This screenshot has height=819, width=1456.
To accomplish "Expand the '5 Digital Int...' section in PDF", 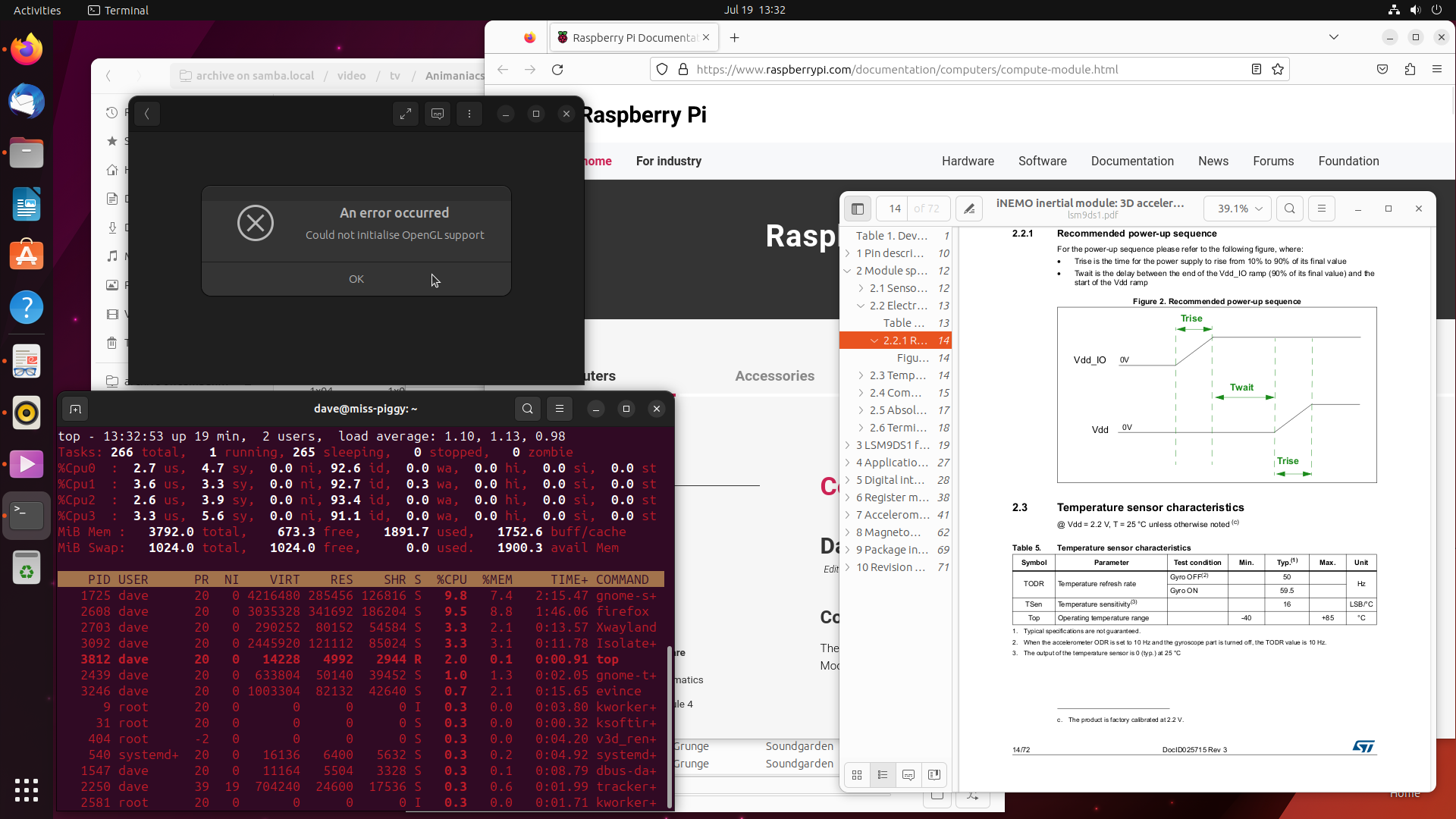I will (848, 479).
